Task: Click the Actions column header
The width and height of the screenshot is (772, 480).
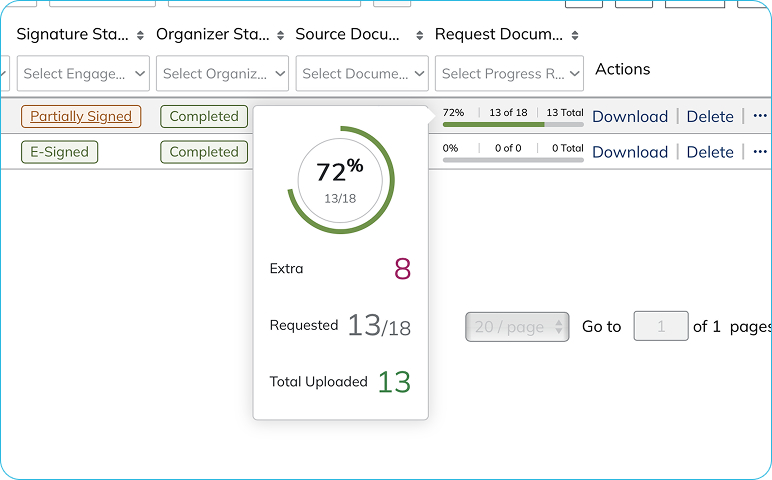Action: 623,69
